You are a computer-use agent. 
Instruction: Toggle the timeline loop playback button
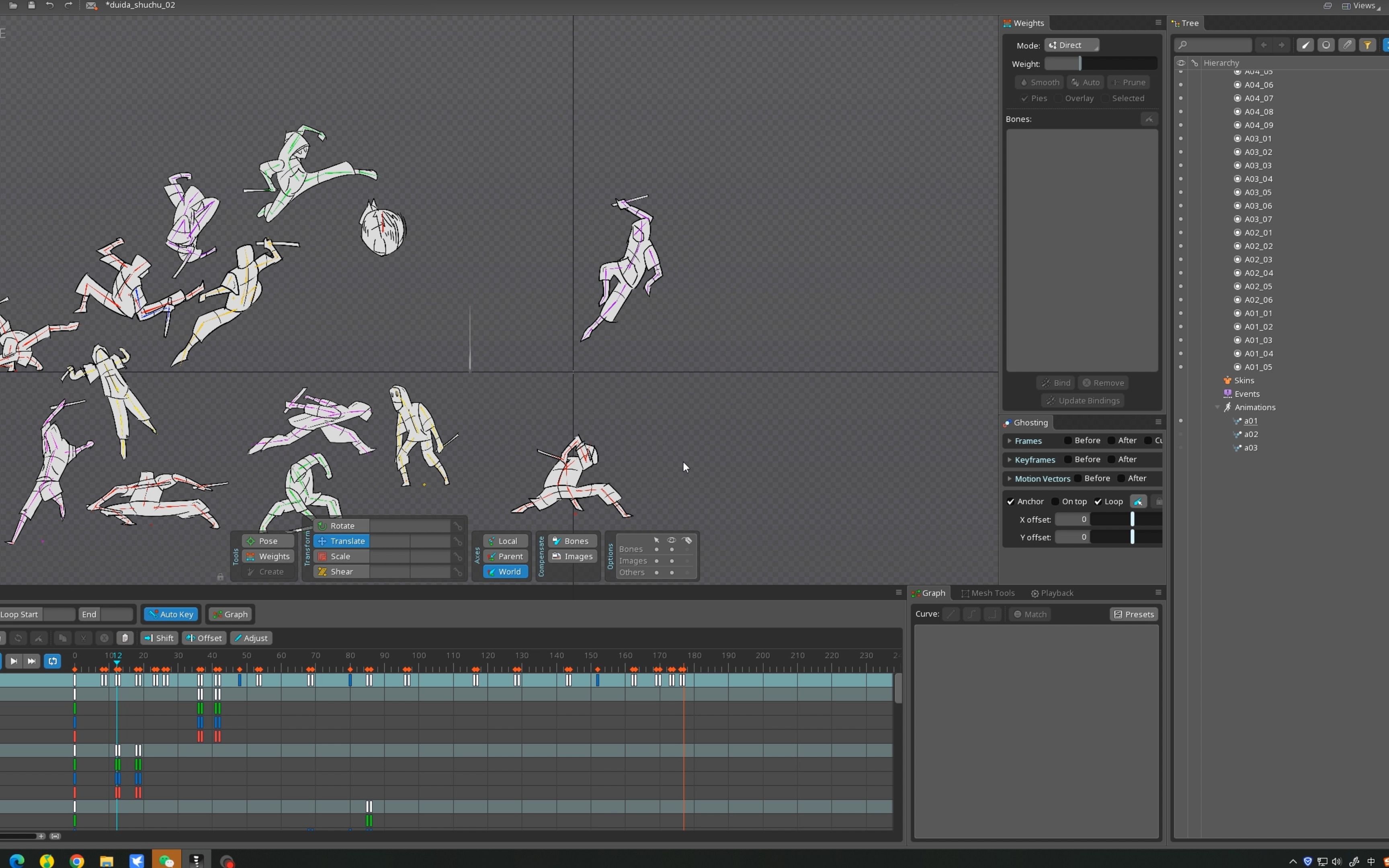[x=52, y=661]
